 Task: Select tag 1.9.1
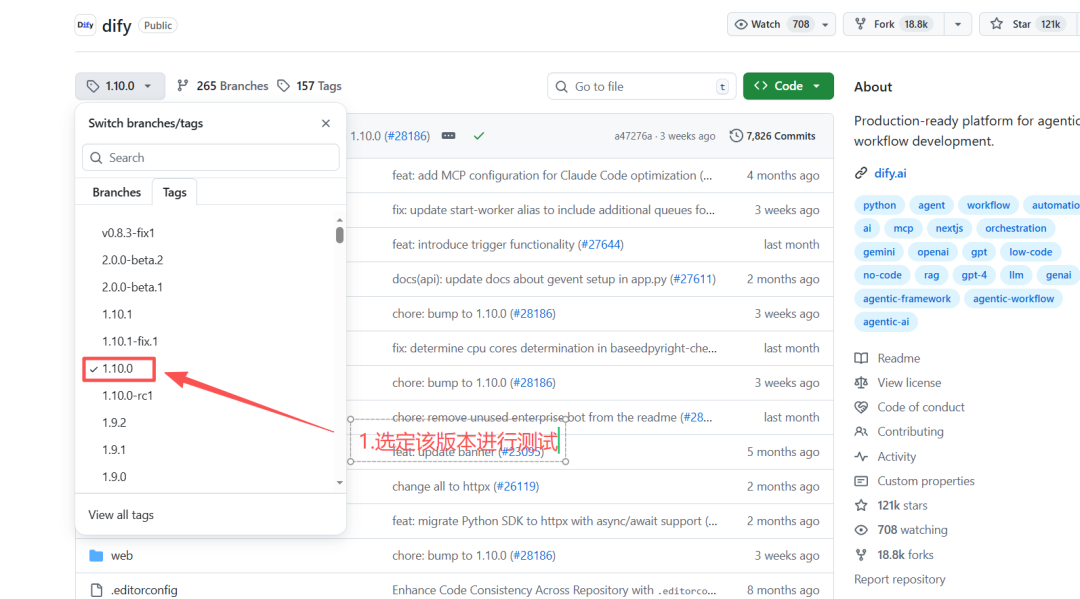[114, 450]
